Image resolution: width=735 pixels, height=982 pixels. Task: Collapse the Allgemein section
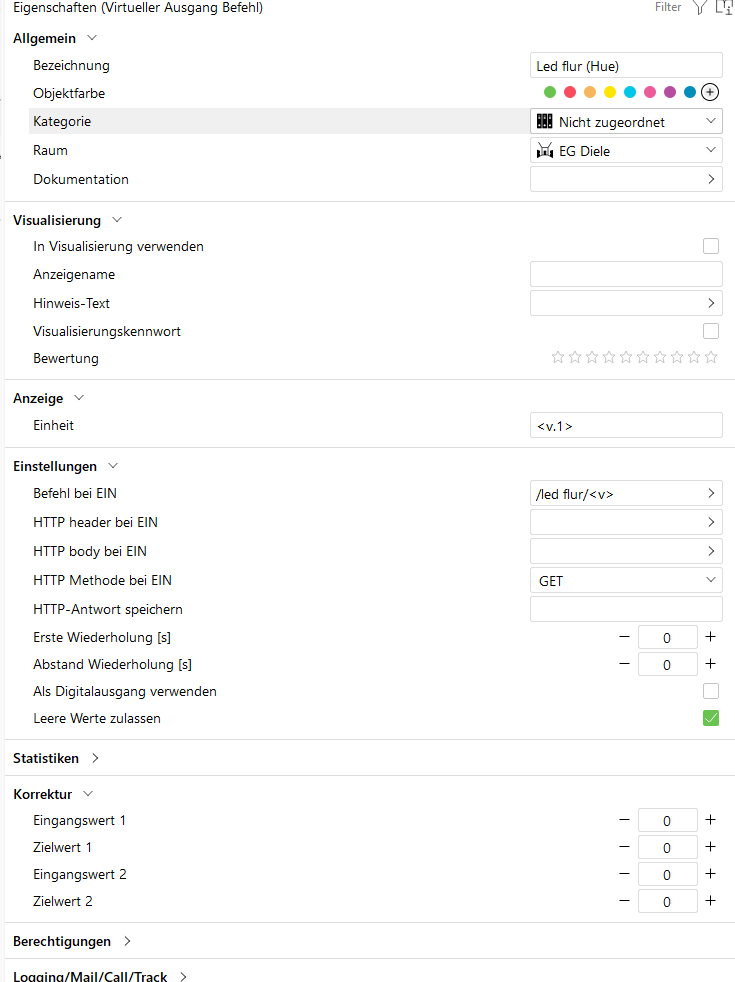[x=92, y=38]
